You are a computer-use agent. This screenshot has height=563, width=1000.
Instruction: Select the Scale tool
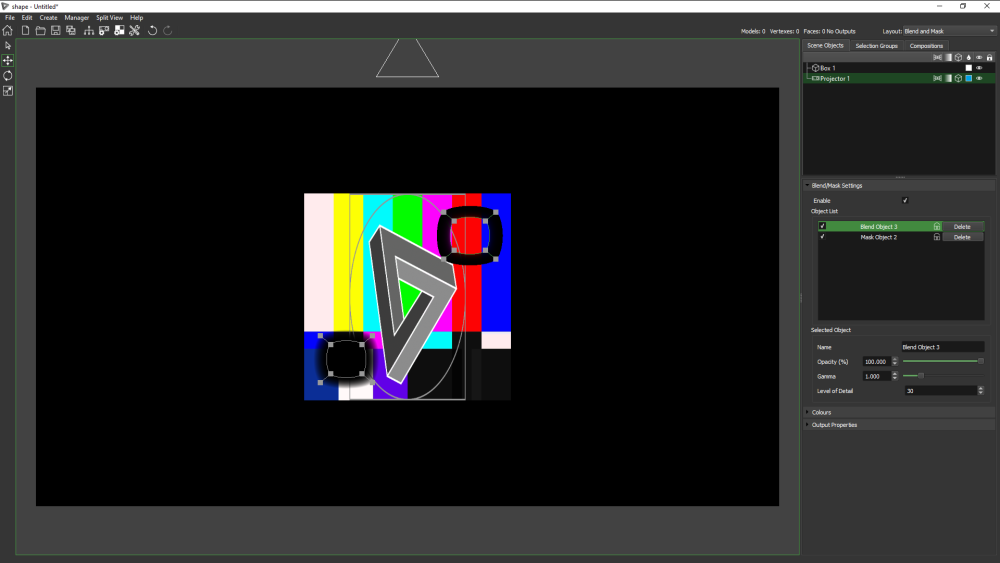click(8, 91)
